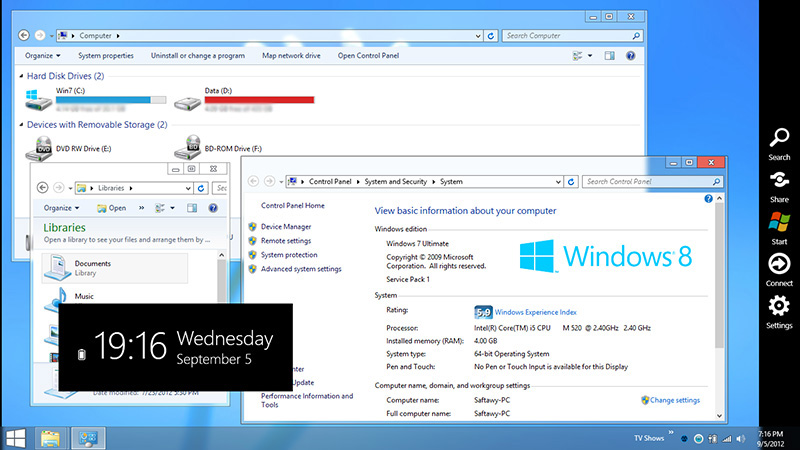Open Organize dropdown in Computer window
The height and width of the screenshot is (450, 800).
(43, 56)
